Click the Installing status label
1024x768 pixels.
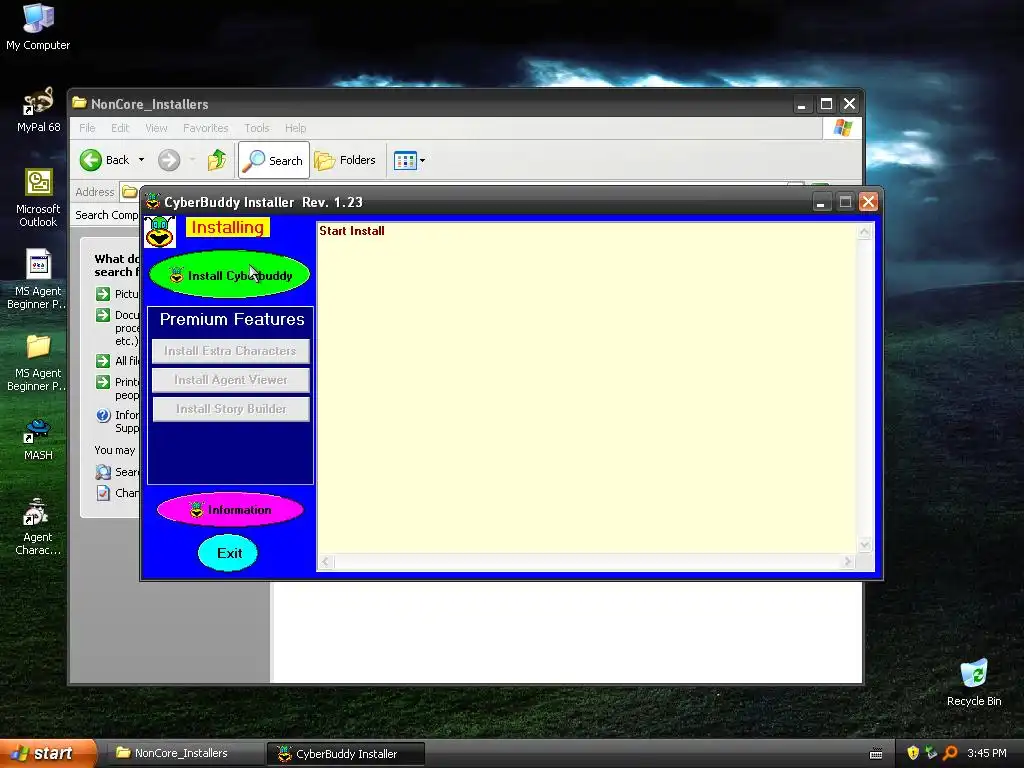(227, 227)
